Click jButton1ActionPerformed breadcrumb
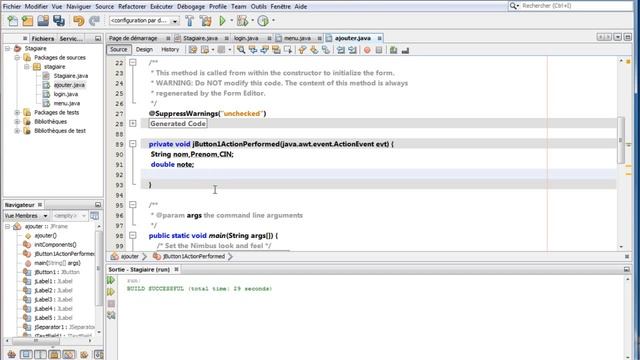The image size is (640, 360). point(193,256)
